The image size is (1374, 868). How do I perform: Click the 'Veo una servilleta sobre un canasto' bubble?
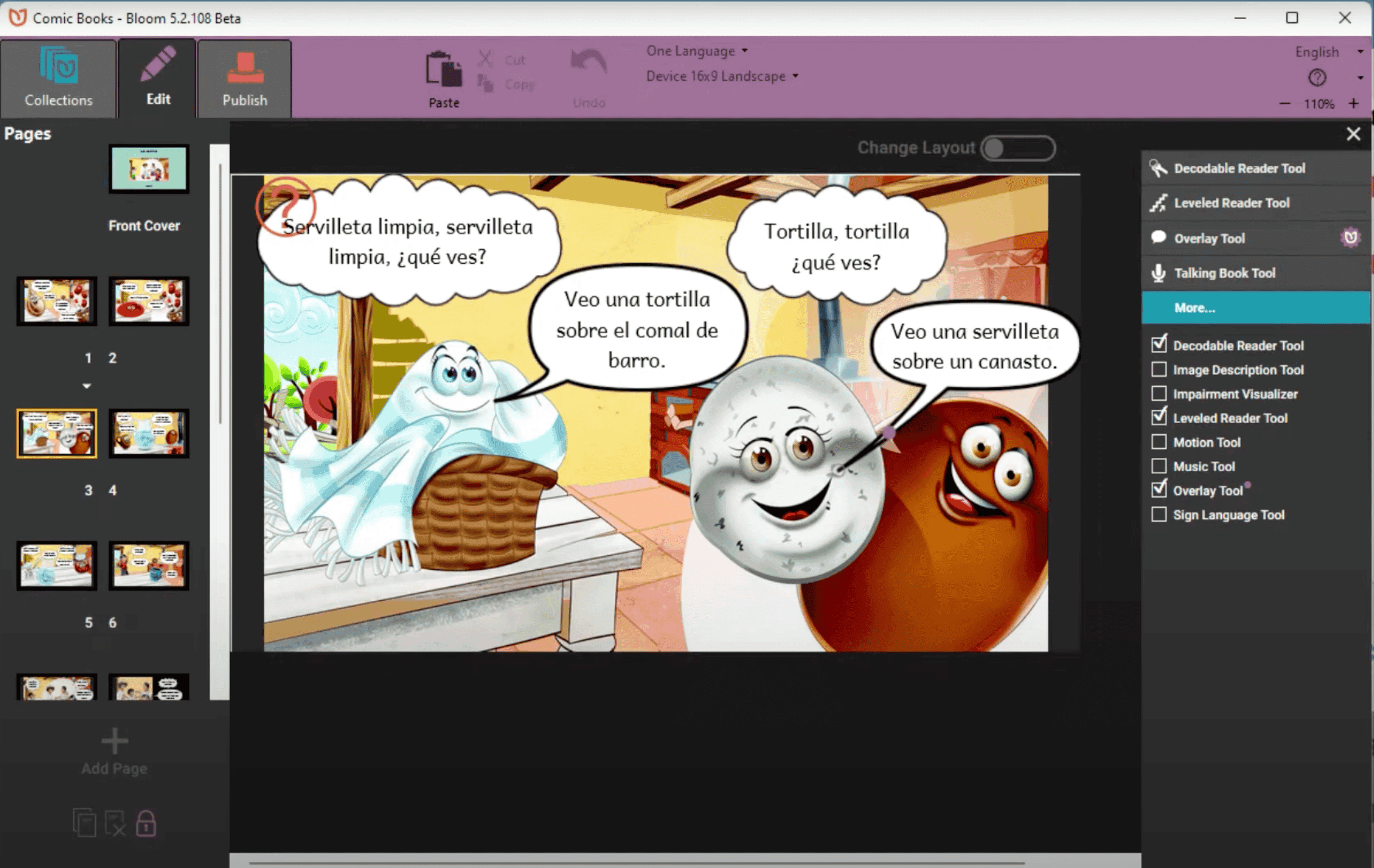975,346
